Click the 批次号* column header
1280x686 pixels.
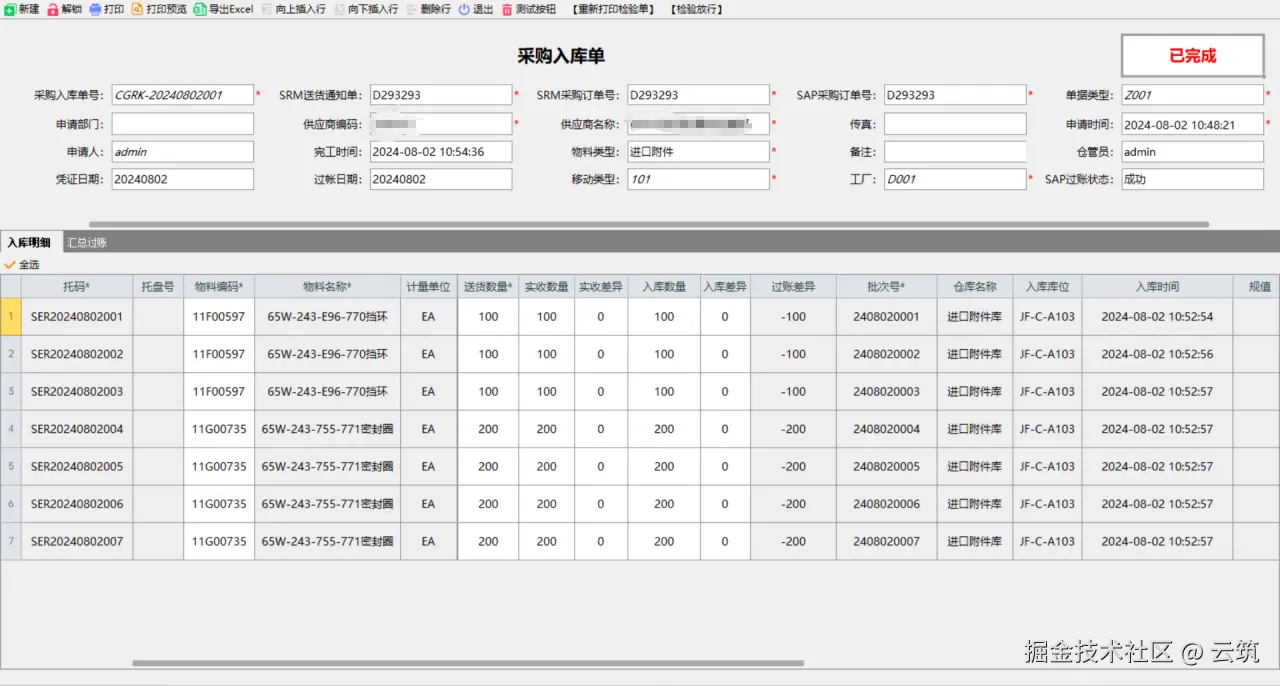[886, 287]
